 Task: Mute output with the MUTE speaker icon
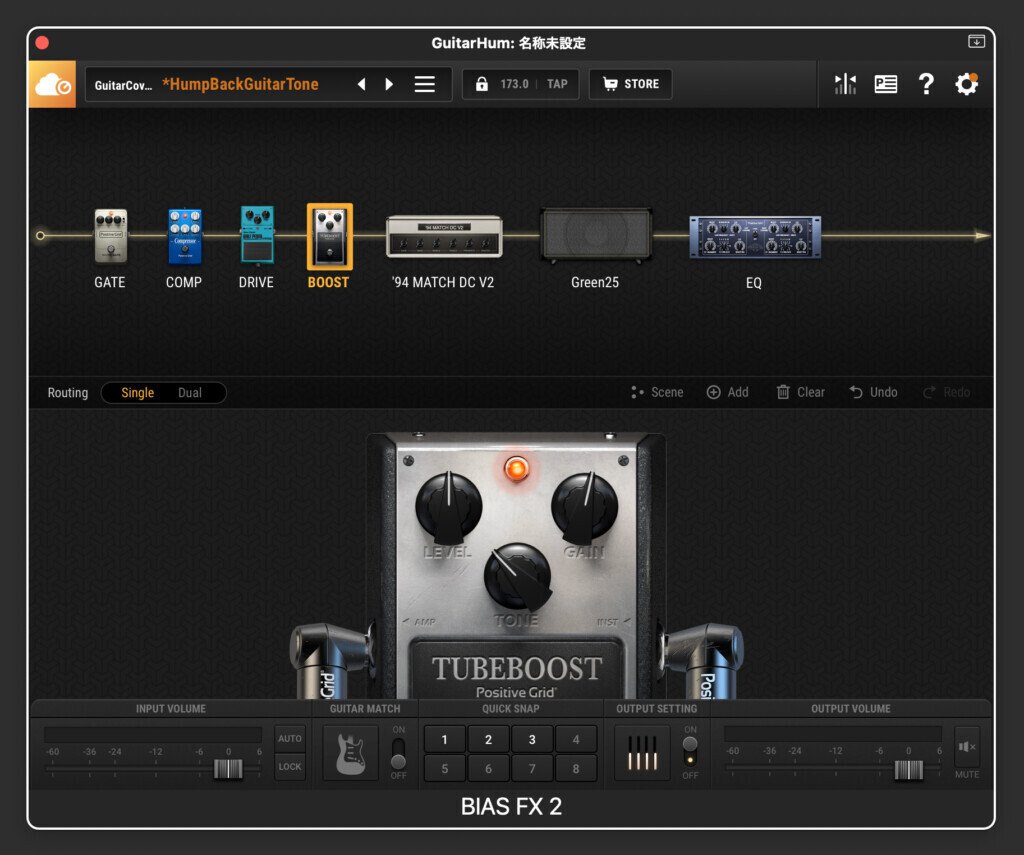967,747
